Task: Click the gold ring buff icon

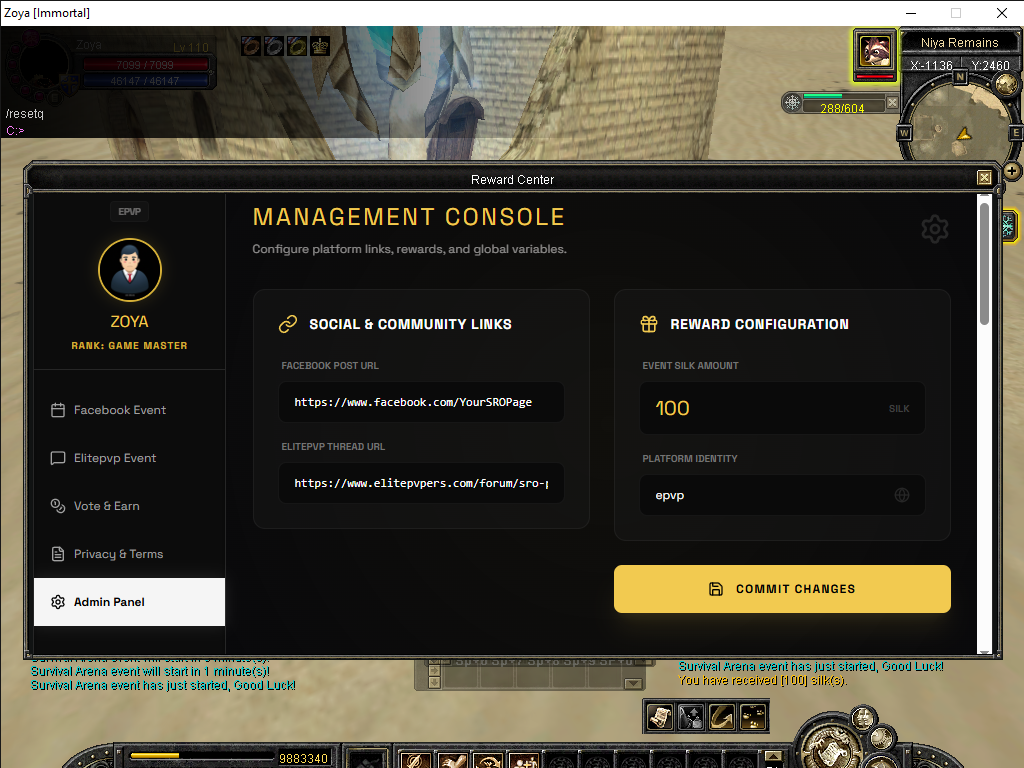Action: pyautogui.click(x=297, y=46)
